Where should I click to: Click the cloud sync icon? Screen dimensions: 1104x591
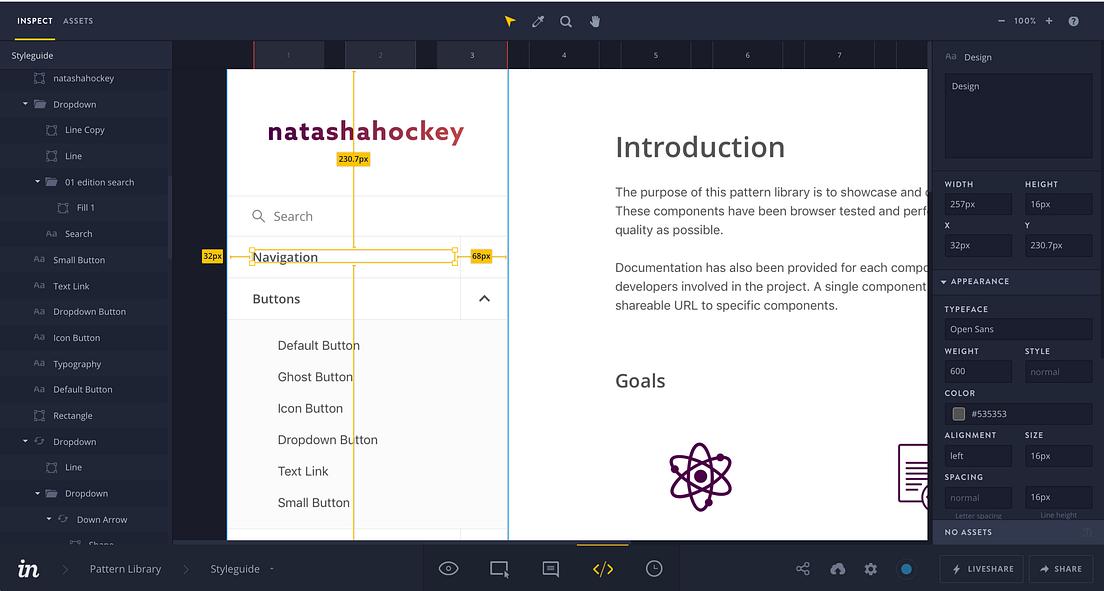[837, 568]
